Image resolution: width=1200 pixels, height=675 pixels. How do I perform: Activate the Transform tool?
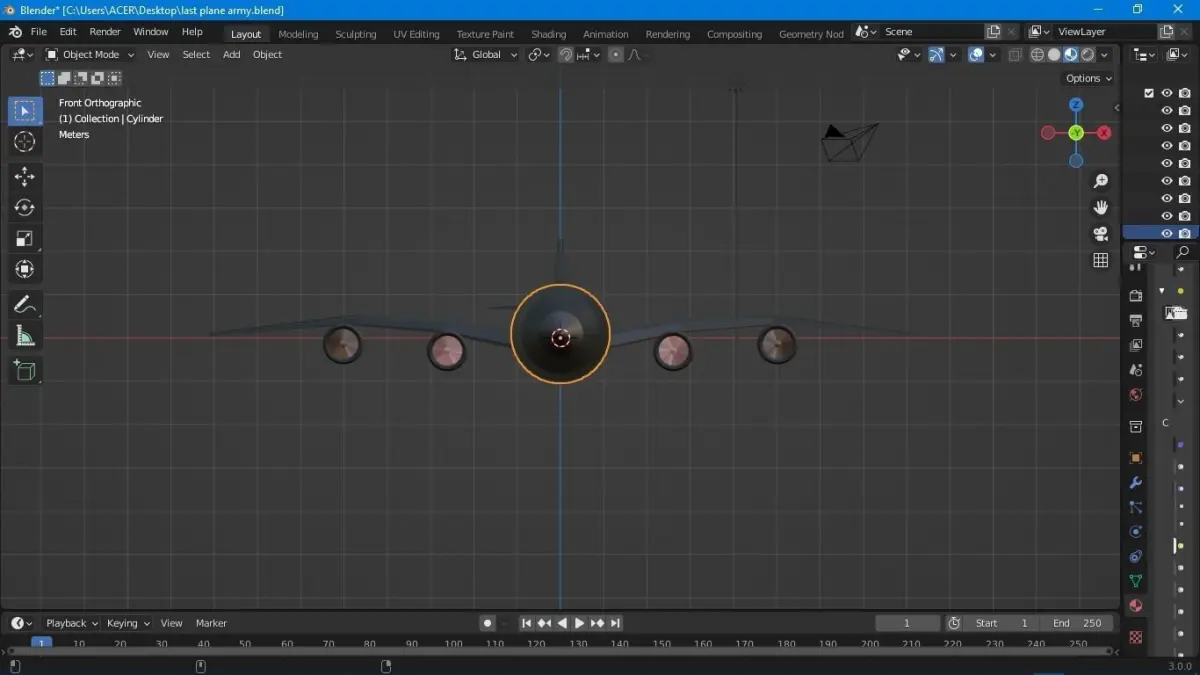[x=25, y=269]
